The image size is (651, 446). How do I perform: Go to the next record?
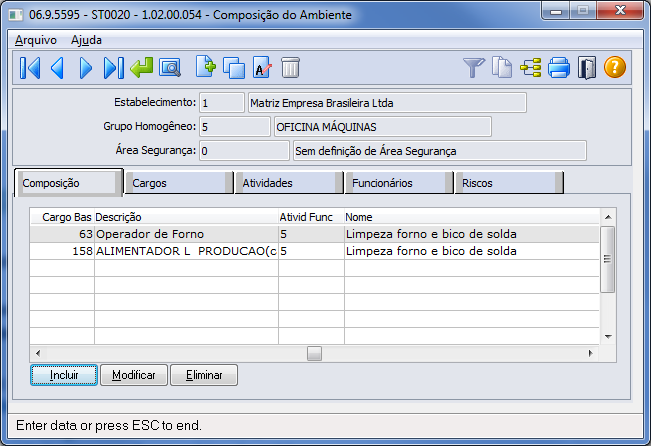tap(86, 68)
